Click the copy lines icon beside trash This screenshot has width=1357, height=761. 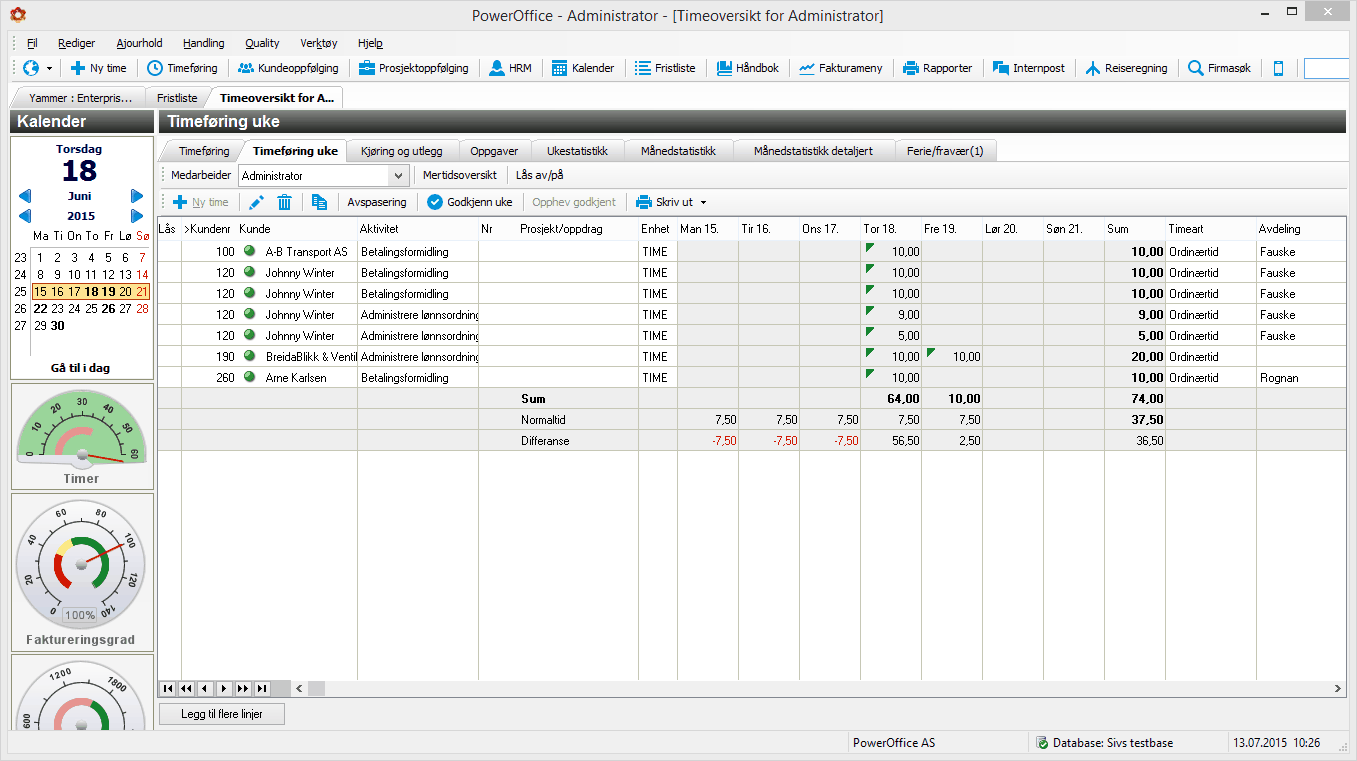click(x=320, y=202)
